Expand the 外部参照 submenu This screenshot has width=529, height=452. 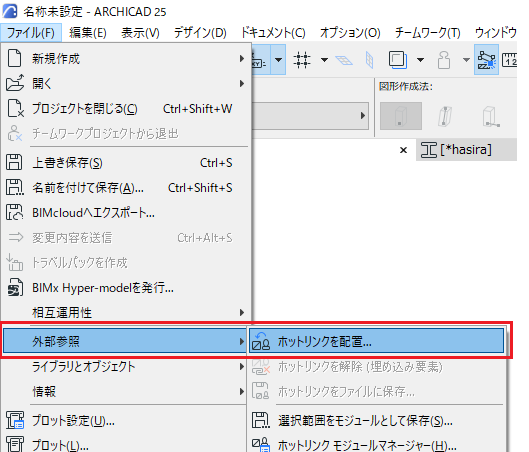(242, 341)
